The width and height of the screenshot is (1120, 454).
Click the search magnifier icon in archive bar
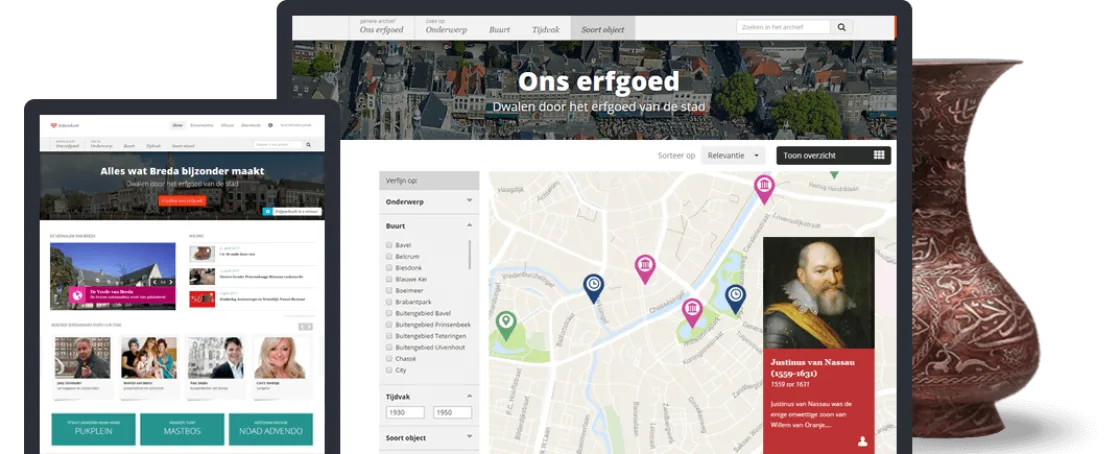point(842,28)
